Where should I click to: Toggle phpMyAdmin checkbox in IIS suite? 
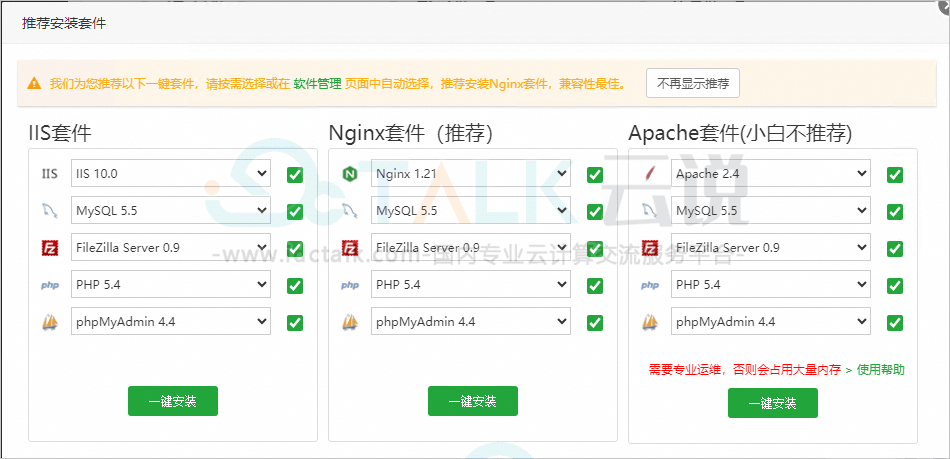pyautogui.click(x=295, y=322)
